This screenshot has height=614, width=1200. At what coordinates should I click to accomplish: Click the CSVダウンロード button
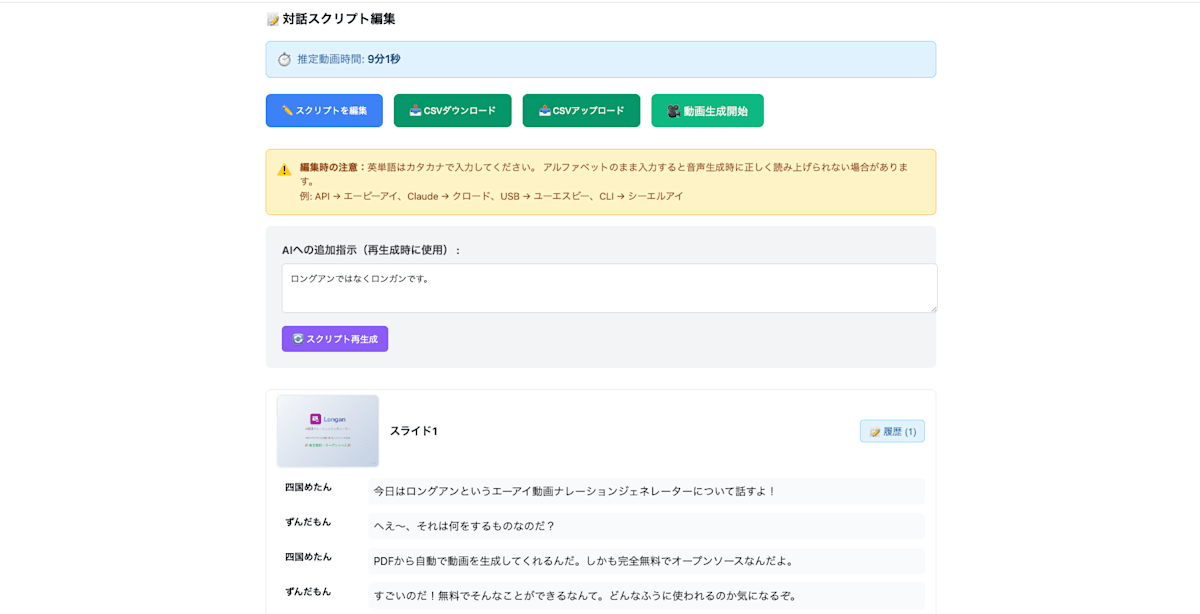click(x=452, y=111)
